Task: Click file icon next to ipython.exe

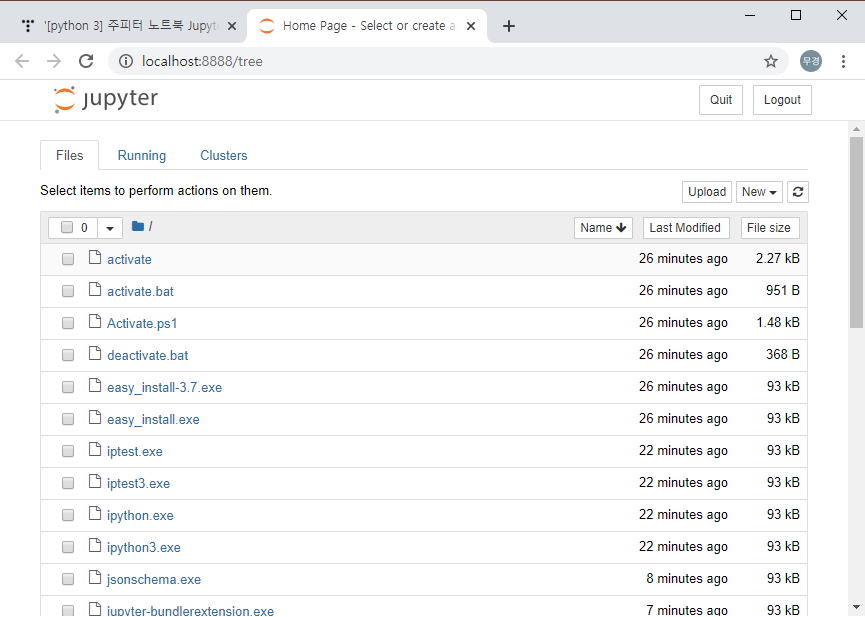Action: pos(95,513)
